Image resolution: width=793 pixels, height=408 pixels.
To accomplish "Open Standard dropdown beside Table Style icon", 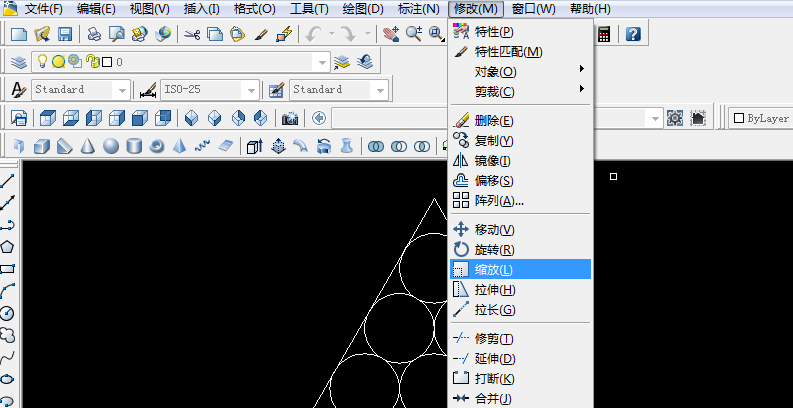I will pos(380,90).
